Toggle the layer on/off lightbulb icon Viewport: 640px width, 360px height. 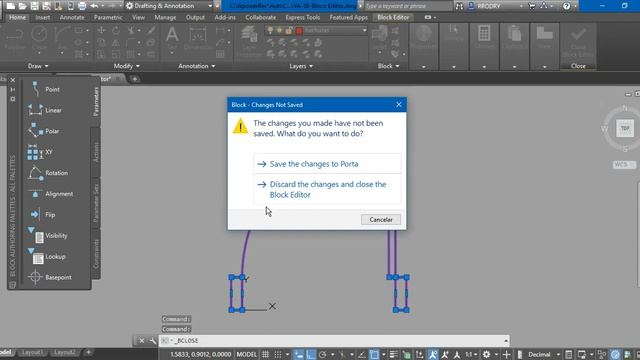click(270, 30)
